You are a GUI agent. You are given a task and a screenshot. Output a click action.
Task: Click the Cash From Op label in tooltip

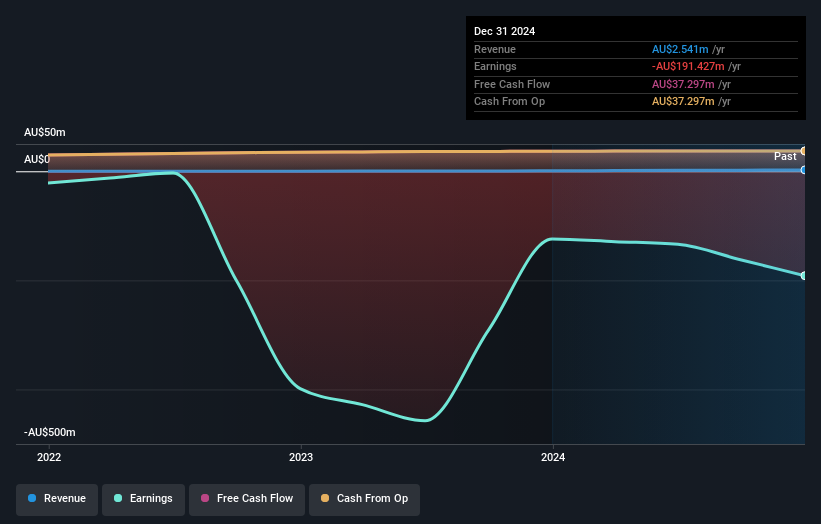509,102
